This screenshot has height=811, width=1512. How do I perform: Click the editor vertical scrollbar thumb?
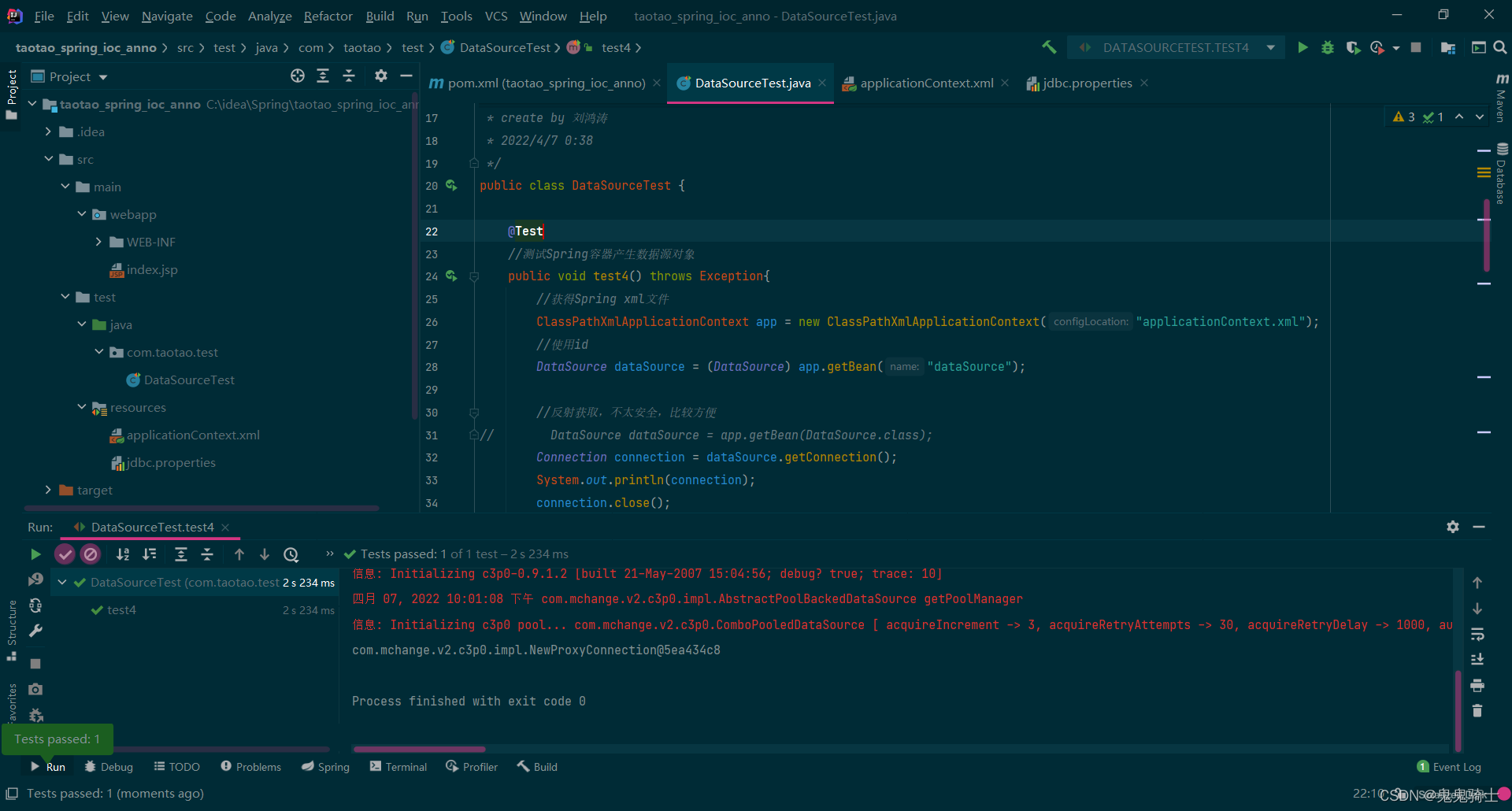point(1487,235)
